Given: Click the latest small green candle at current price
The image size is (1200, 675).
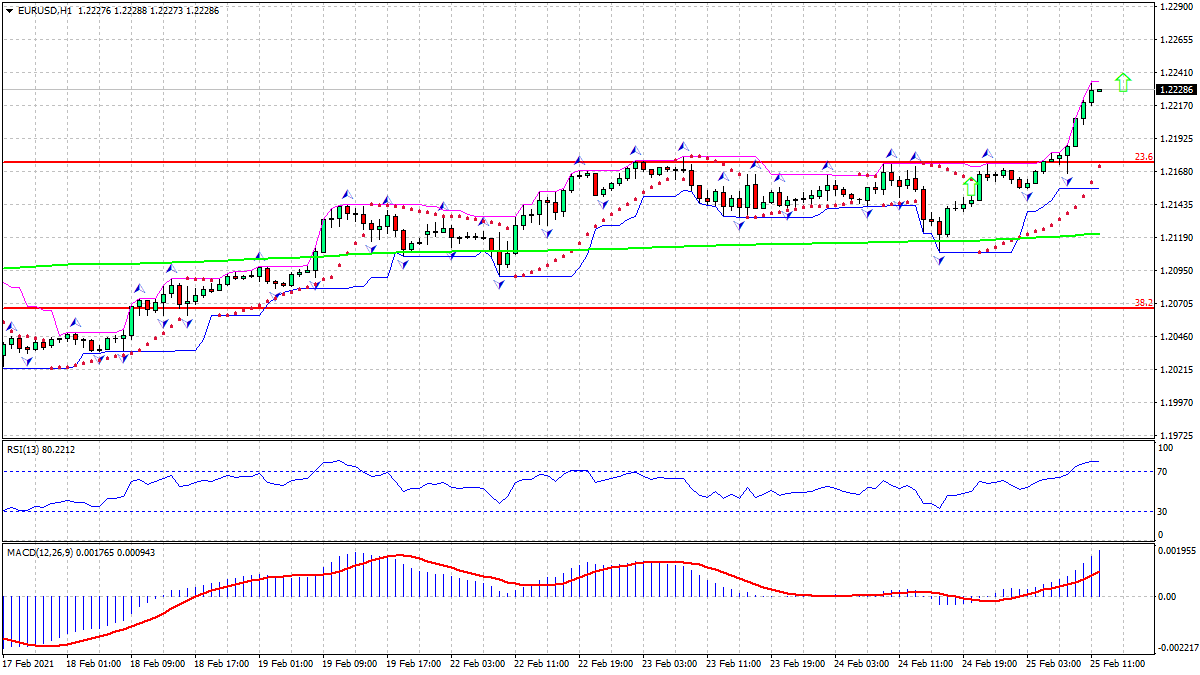Looking at the screenshot, I should pyautogui.click(x=1099, y=91).
